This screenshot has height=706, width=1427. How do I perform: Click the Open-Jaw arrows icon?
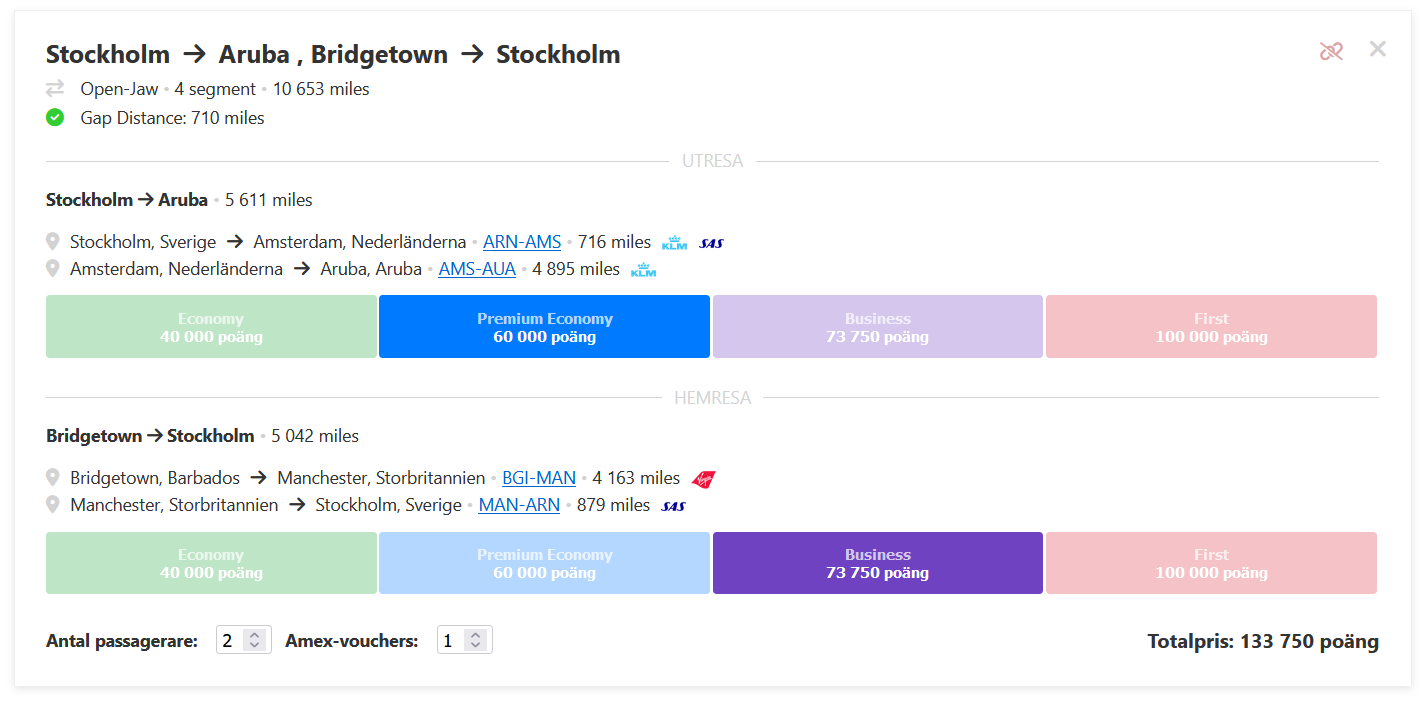(55, 89)
